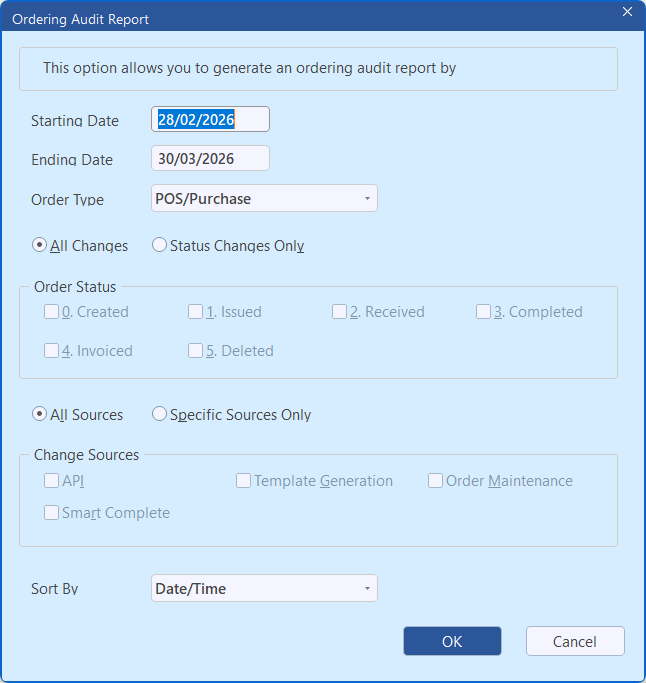Toggle the Template Generation checkbox

(244, 481)
